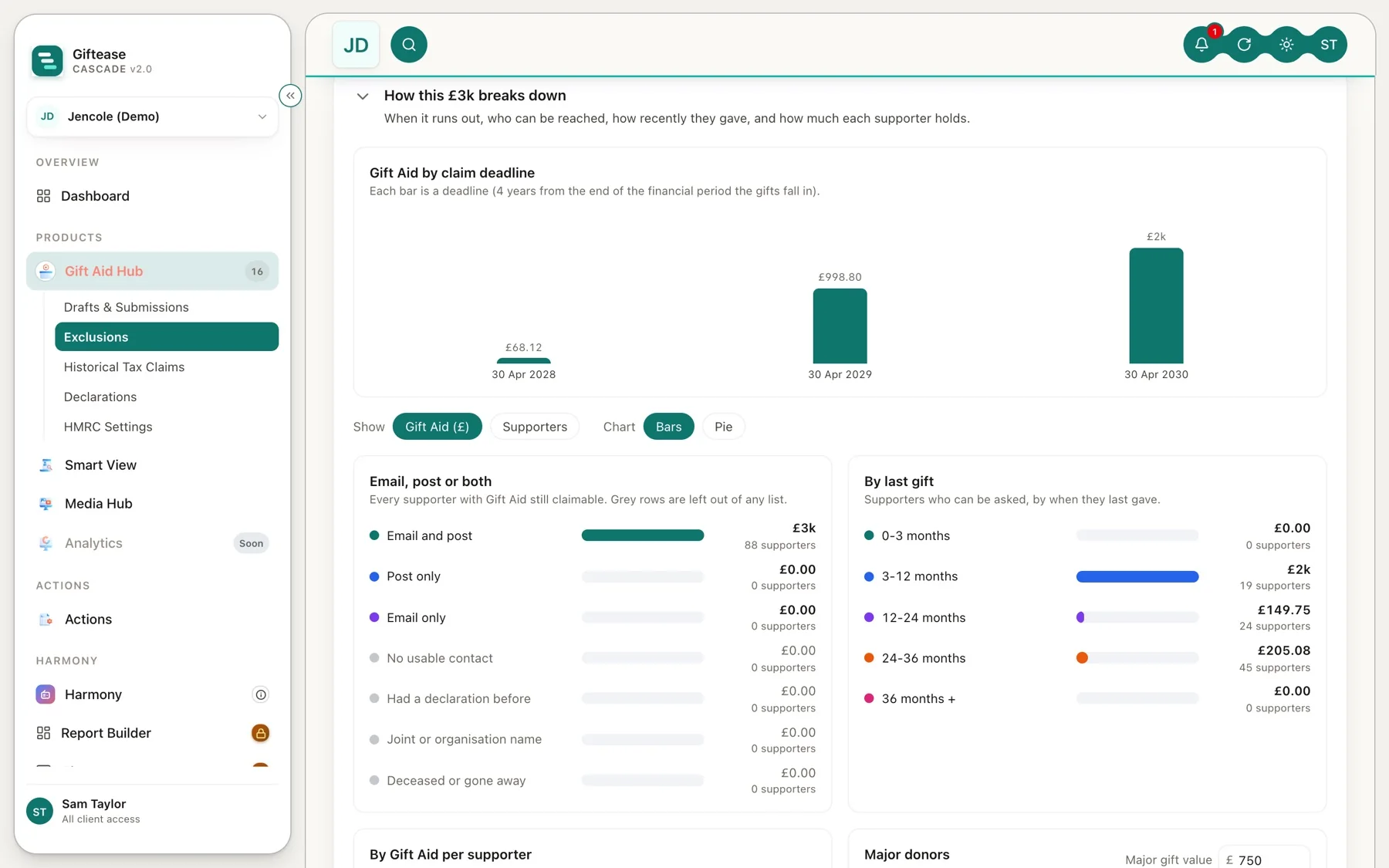
Task: Open the Jencole (Demo) client dropdown
Action: click(x=153, y=117)
